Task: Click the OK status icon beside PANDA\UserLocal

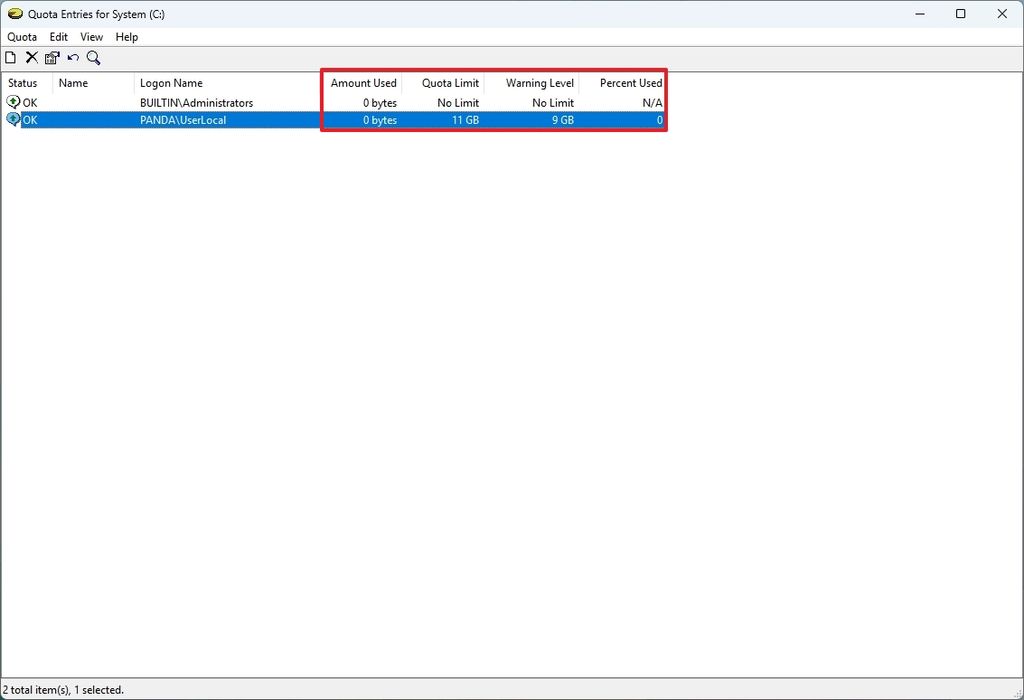Action: tap(13, 119)
